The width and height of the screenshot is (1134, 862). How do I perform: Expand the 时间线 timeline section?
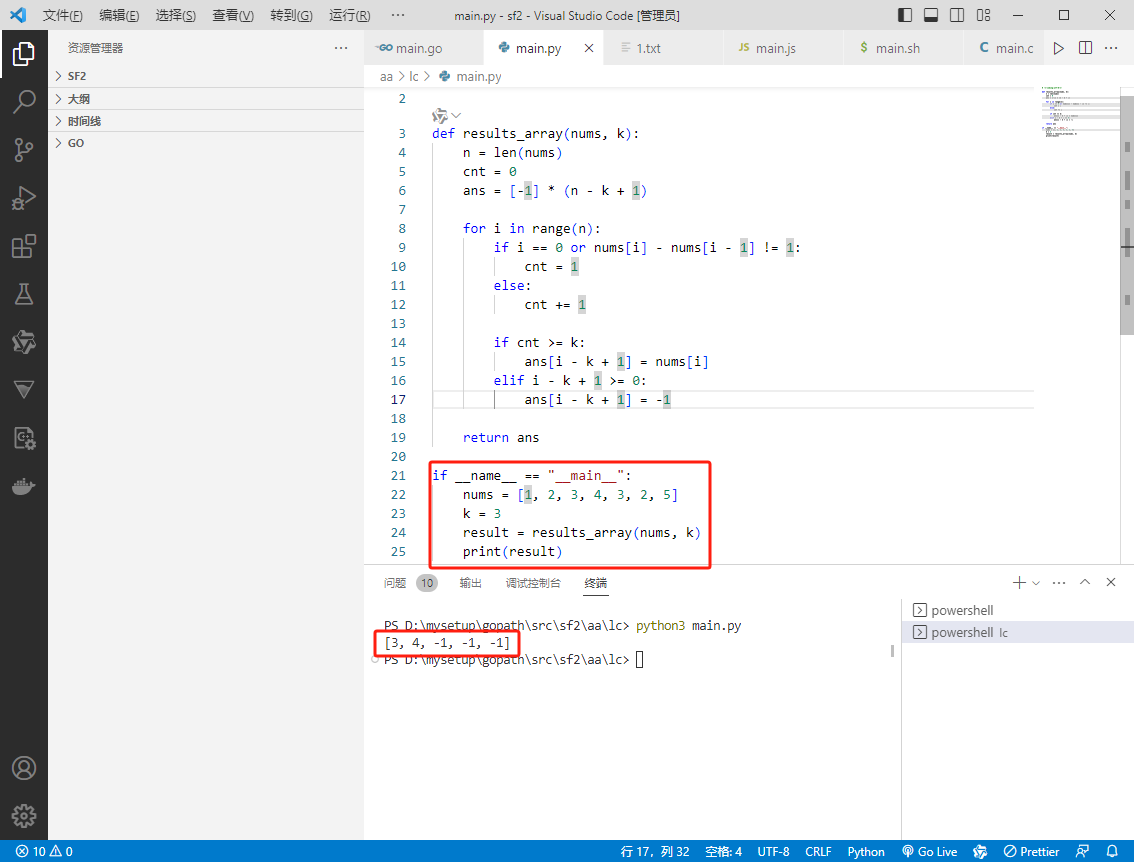tap(206, 121)
